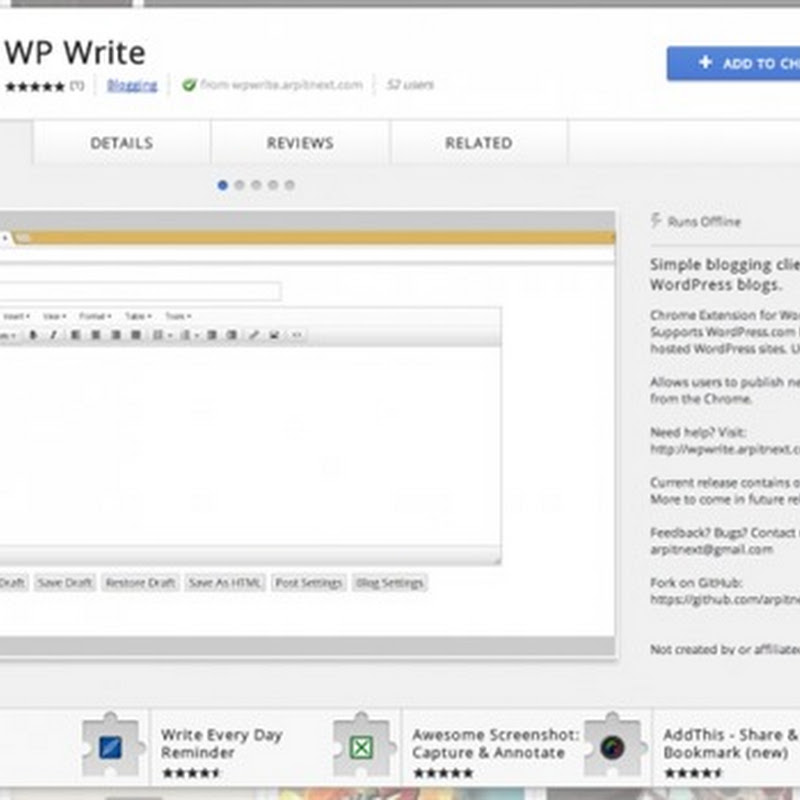Click the post title input field

(x=140, y=291)
